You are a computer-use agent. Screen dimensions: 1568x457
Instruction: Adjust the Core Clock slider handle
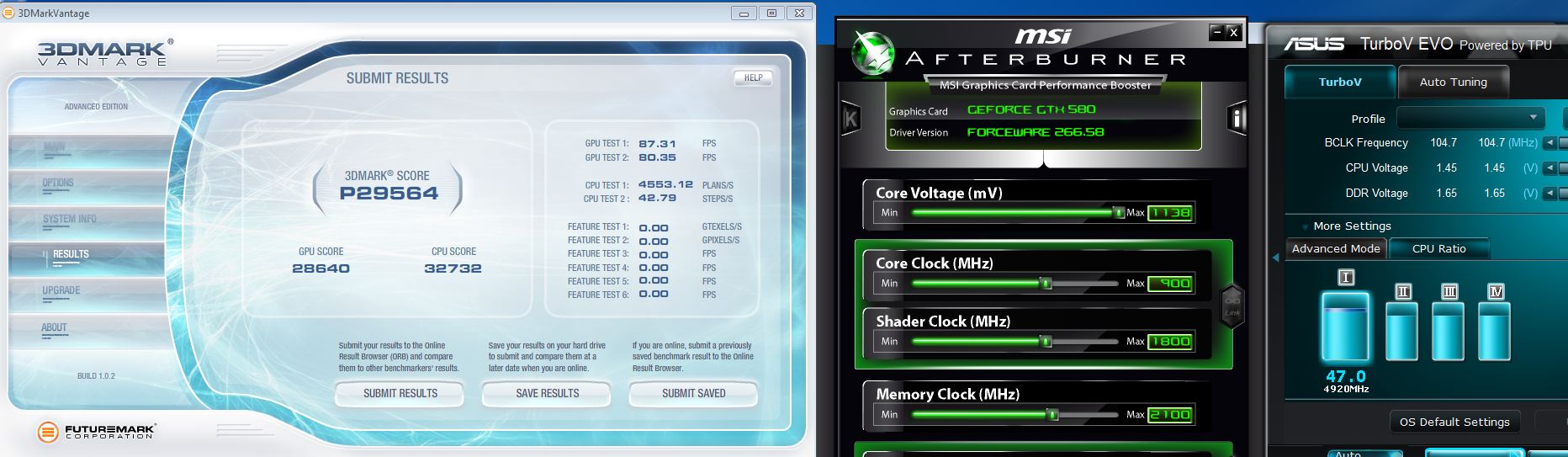(1046, 284)
